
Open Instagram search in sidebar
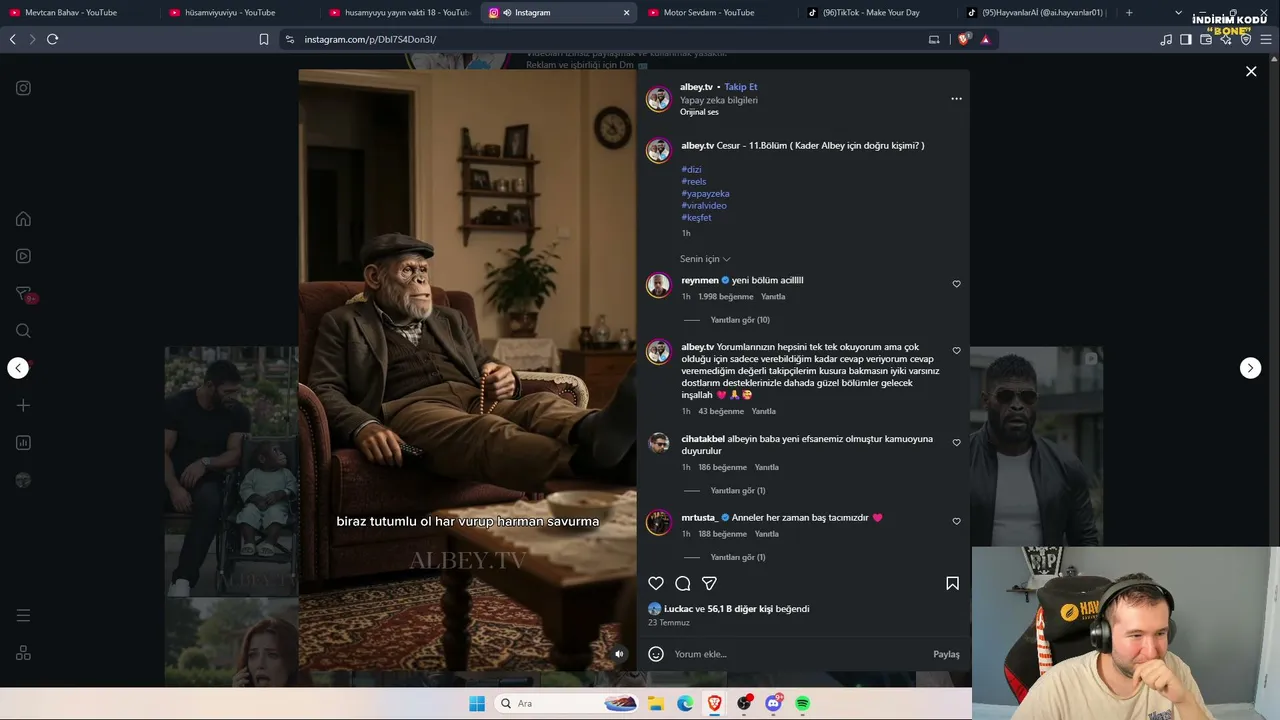point(23,331)
